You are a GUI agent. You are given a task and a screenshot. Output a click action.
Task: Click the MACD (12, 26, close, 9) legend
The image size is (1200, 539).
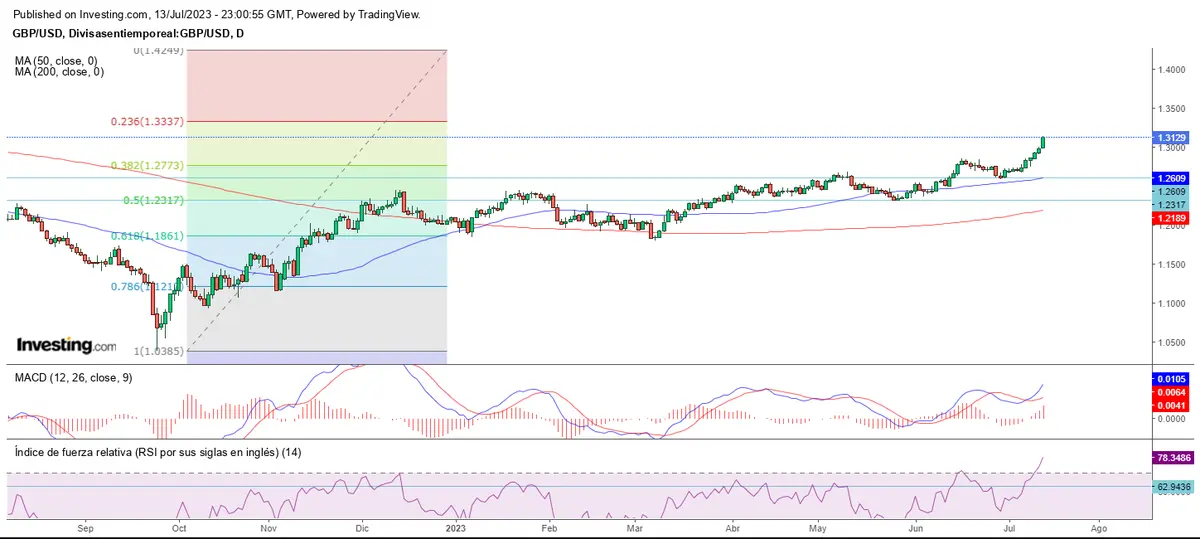click(73, 378)
